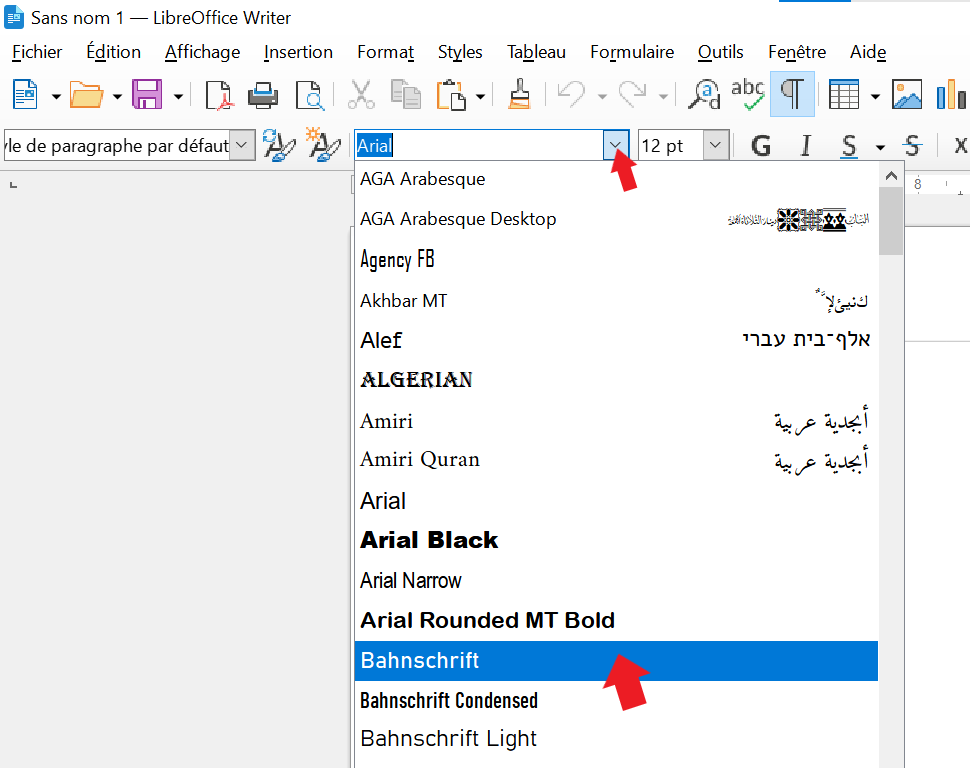Viewport: 970px width, 768px height.
Task: Expand the paragraph style dropdown
Action: [243, 146]
